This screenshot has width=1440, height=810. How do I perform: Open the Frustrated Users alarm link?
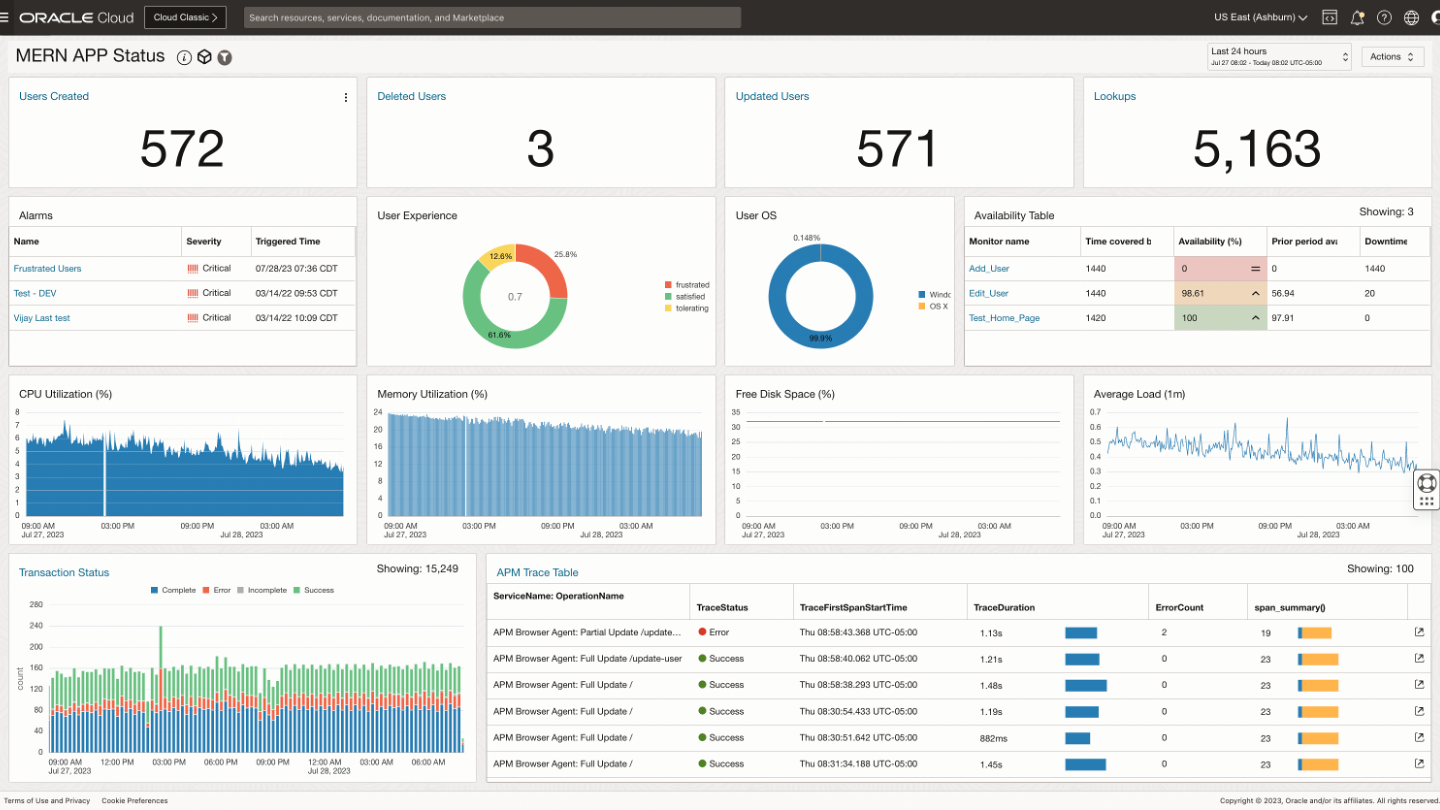47,268
